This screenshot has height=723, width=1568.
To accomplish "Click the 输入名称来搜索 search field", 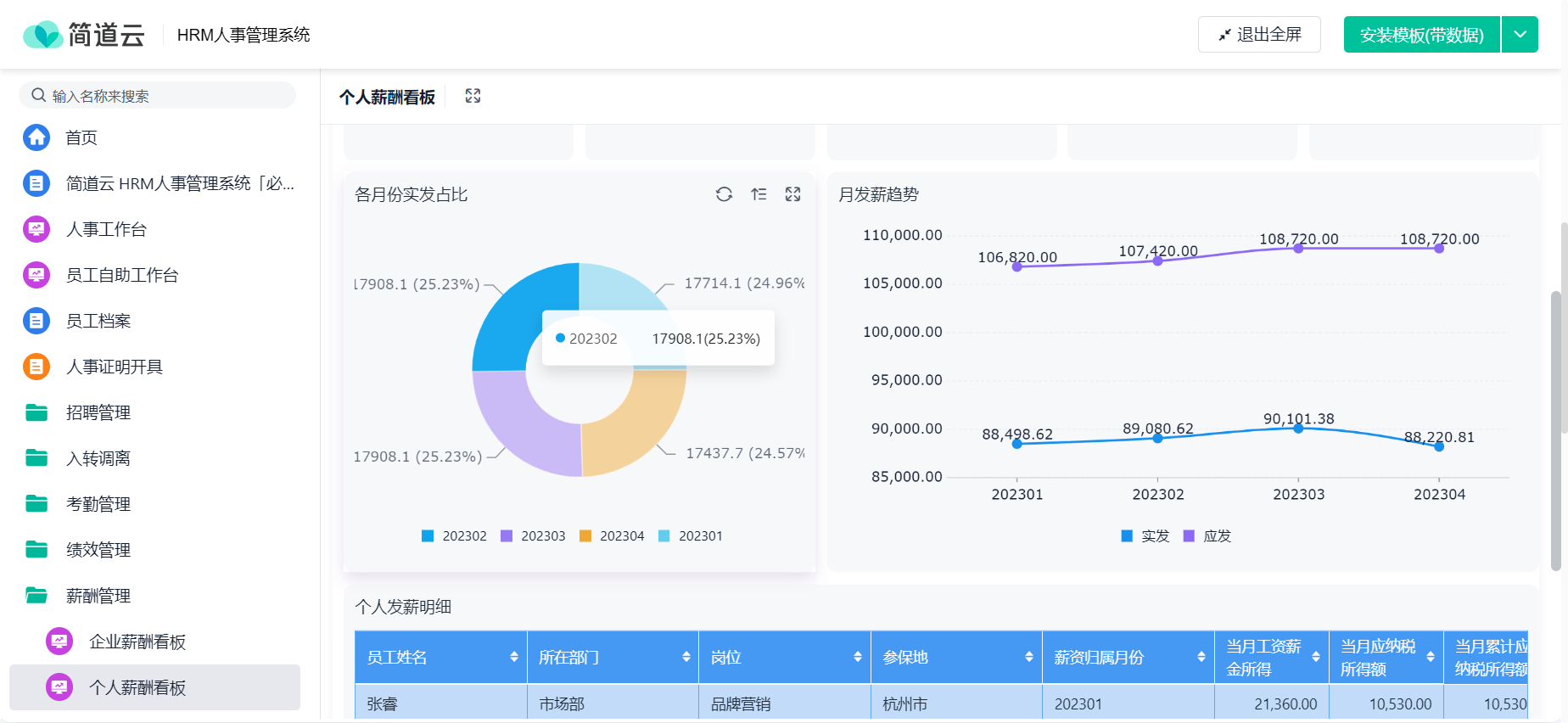I will [158, 95].
